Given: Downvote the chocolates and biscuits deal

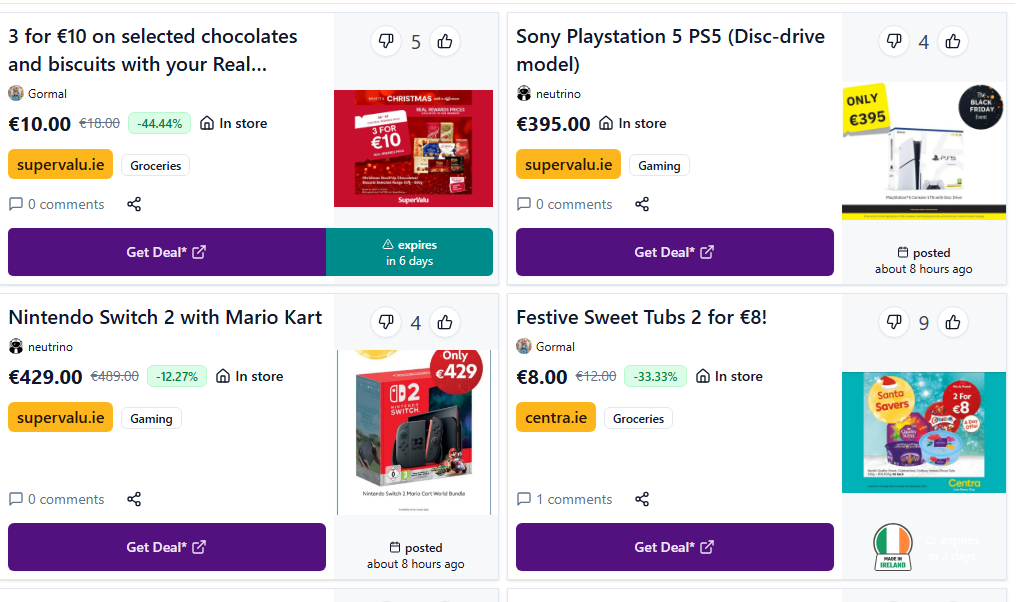Looking at the screenshot, I should [x=386, y=42].
